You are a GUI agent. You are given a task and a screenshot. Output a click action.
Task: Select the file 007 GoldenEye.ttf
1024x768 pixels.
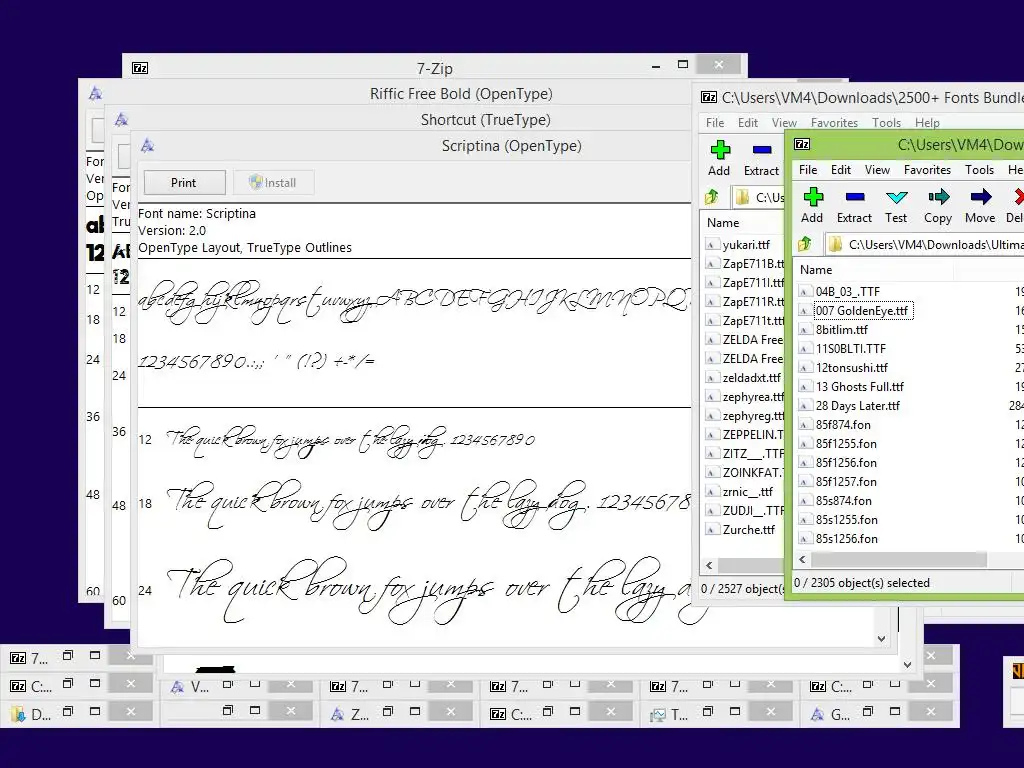tap(862, 311)
